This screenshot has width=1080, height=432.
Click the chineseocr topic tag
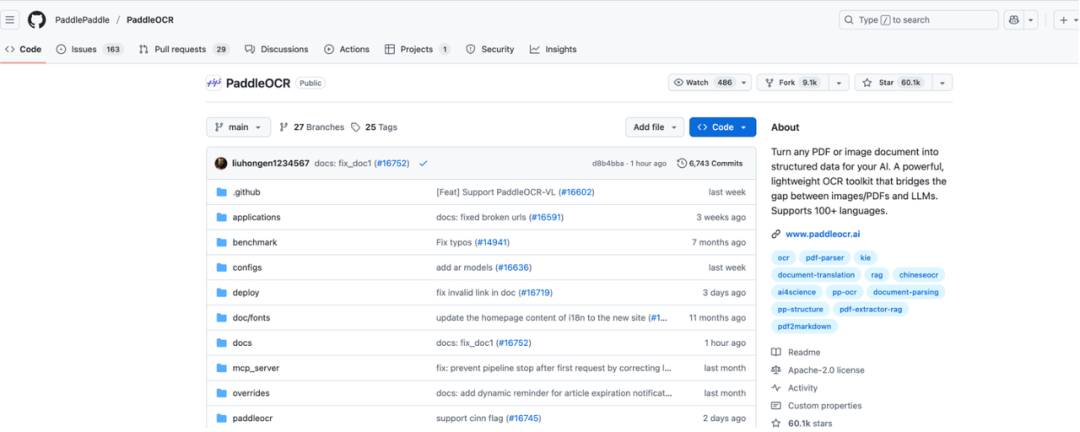pos(919,275)
